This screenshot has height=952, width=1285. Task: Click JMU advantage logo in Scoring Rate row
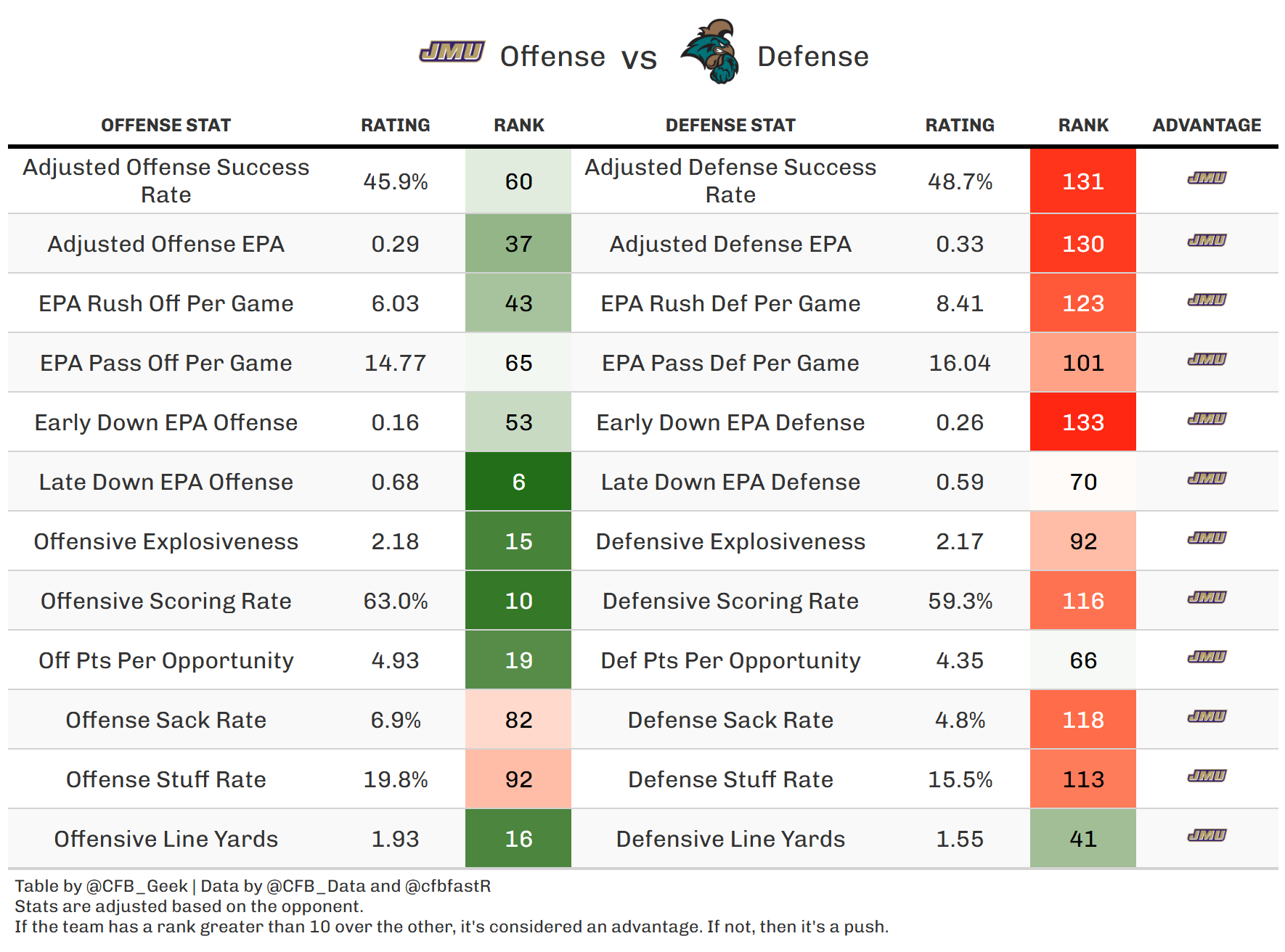(1207, 597)
